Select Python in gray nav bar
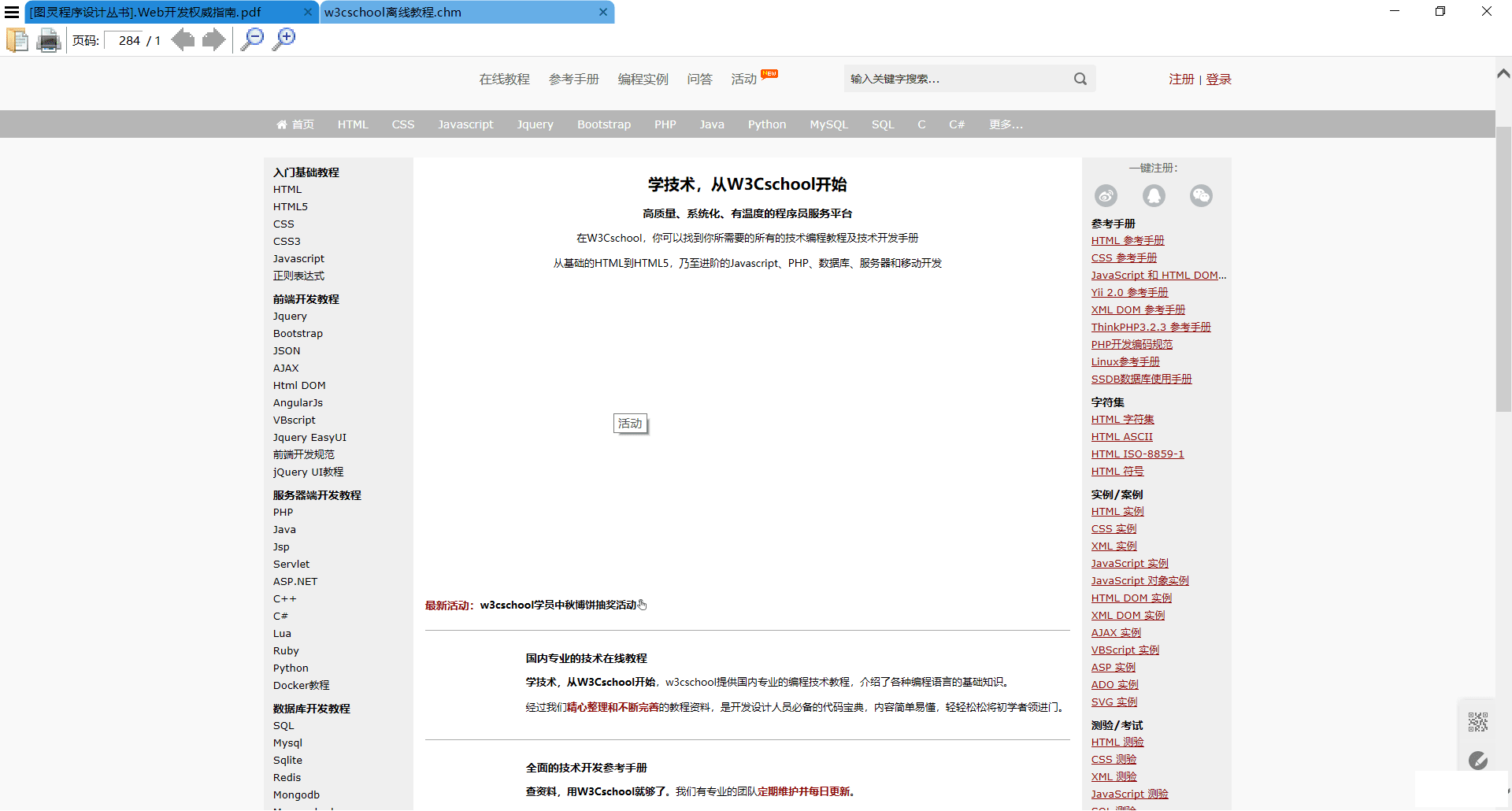The width and height of the screenshot is (1512, 811). (767, 124)
